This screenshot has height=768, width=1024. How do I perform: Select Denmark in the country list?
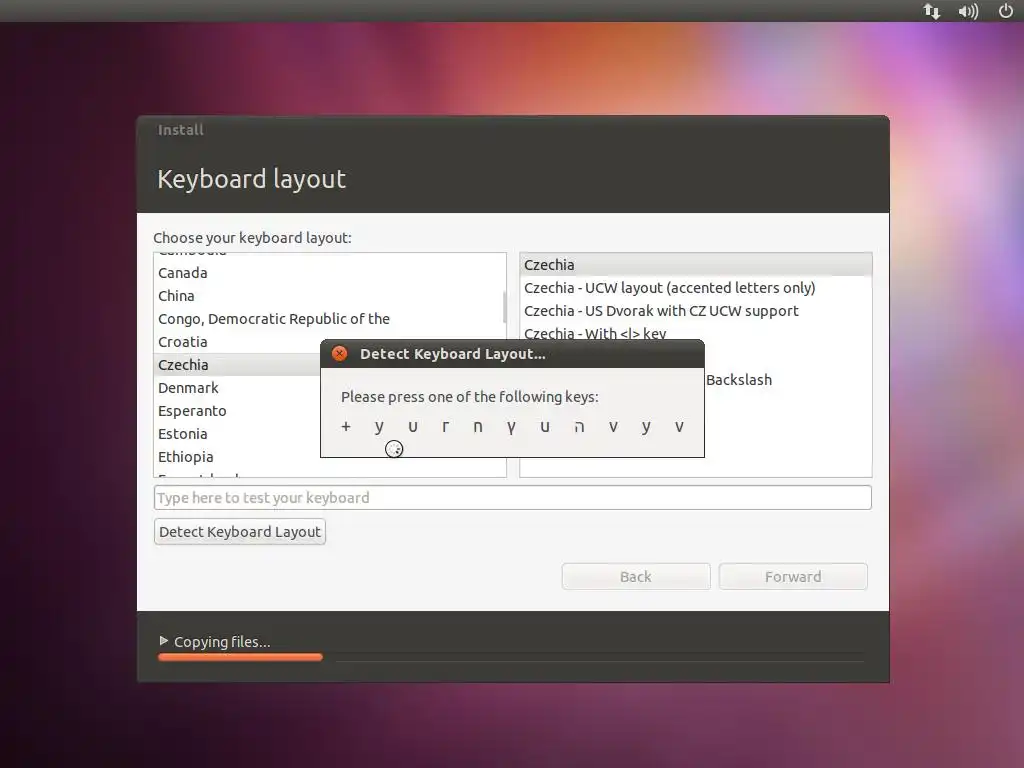point(238,388)
